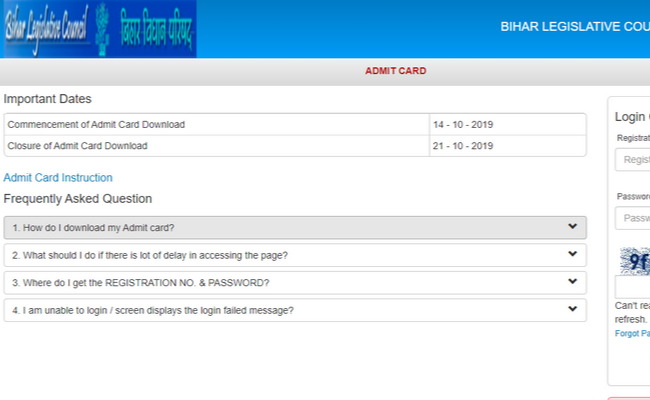Click the chevron on the page delay question

tap(572, 254)
